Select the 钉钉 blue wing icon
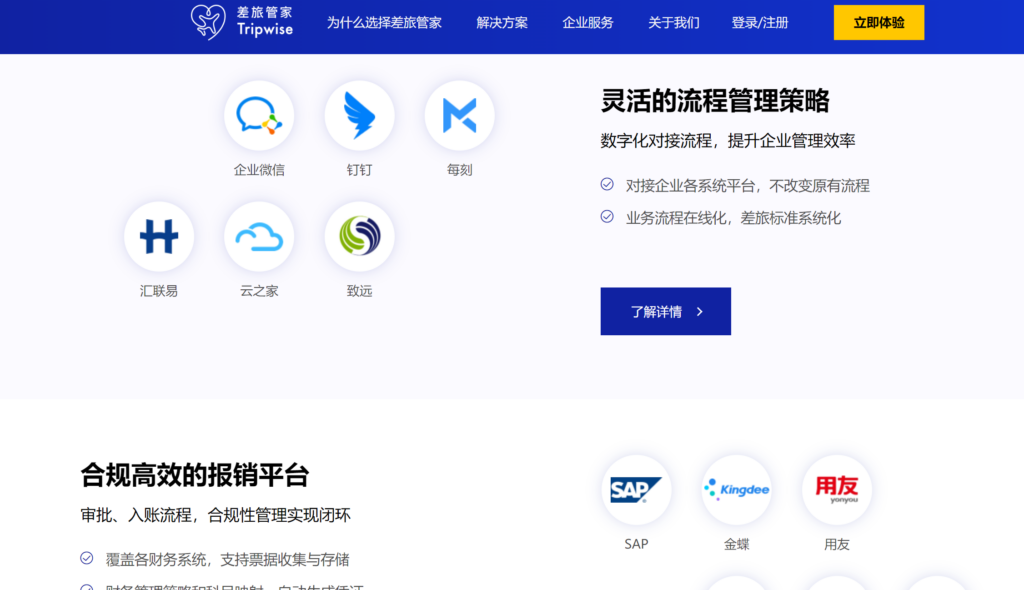Image resolution: width=1024 pixels, height=590 pixels. pyautogui.click(x=359, y=116)
